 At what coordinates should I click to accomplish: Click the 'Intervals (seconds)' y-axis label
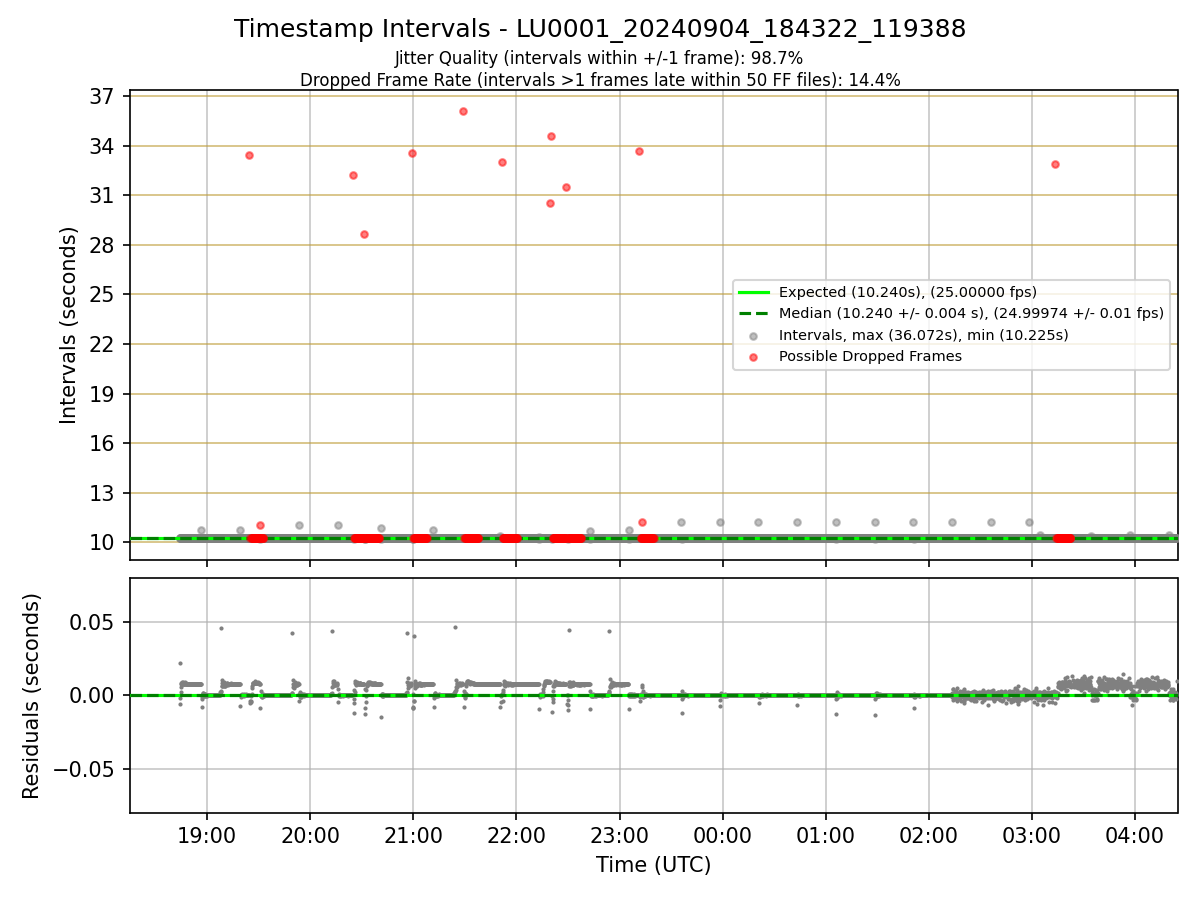pos(69,325)
